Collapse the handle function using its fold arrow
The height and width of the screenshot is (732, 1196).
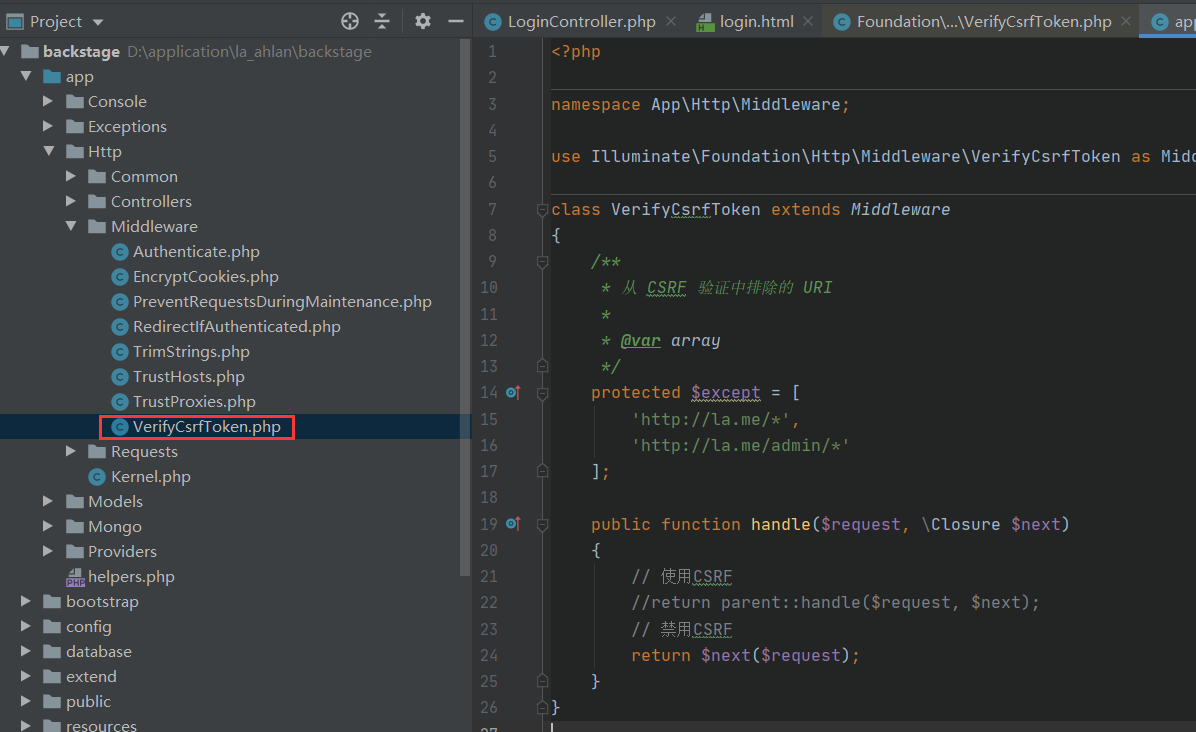[542, 524]
